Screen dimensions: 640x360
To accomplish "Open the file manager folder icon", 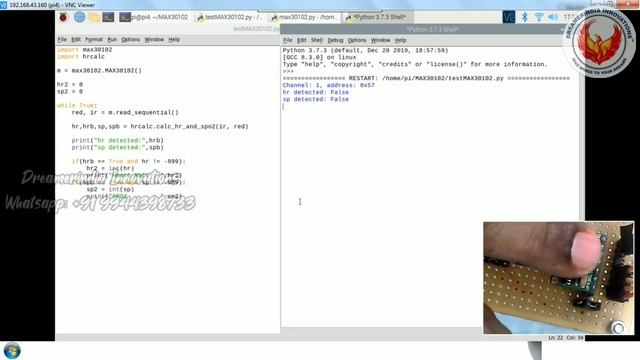I will [x=94, y=17].
